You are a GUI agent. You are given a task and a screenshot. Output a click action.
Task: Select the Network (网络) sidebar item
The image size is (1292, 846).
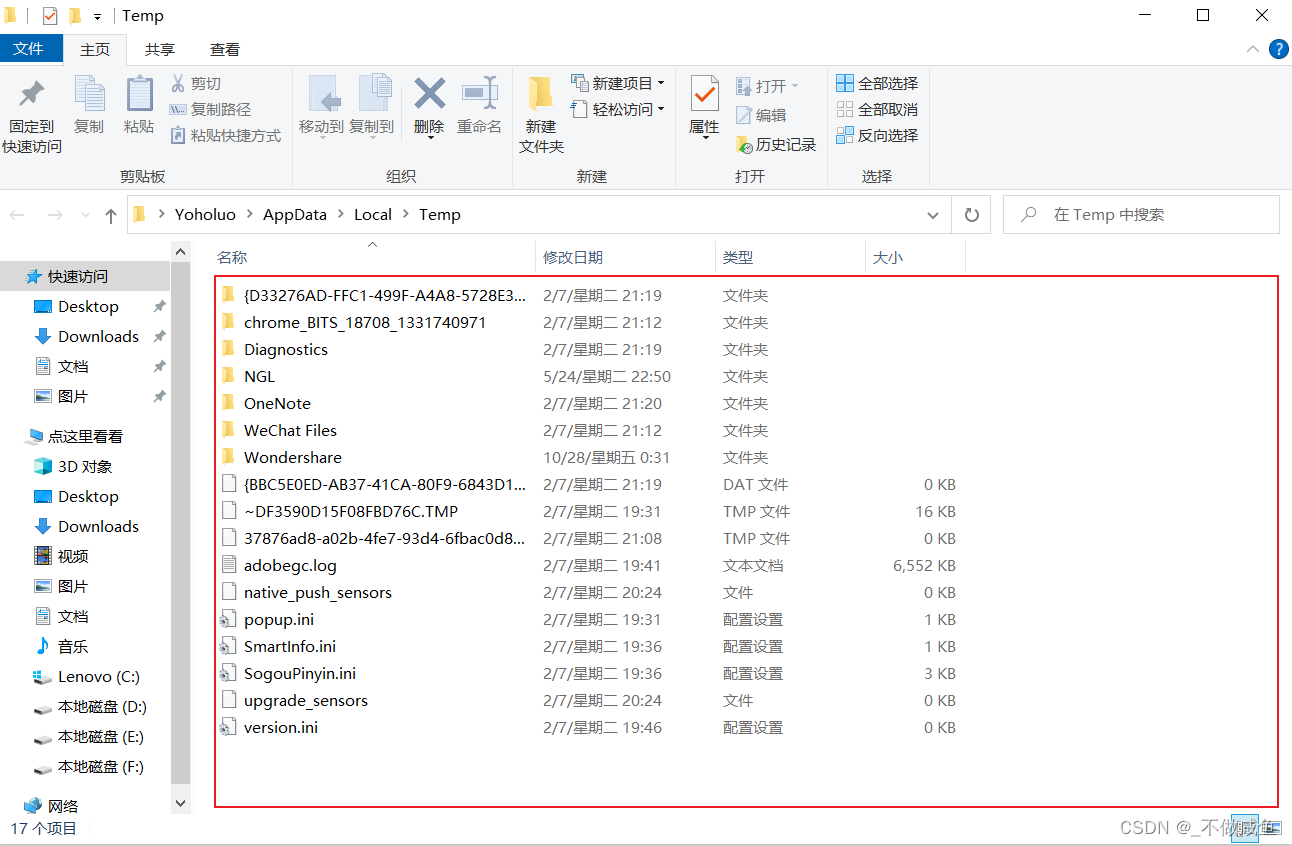point(52,806)
